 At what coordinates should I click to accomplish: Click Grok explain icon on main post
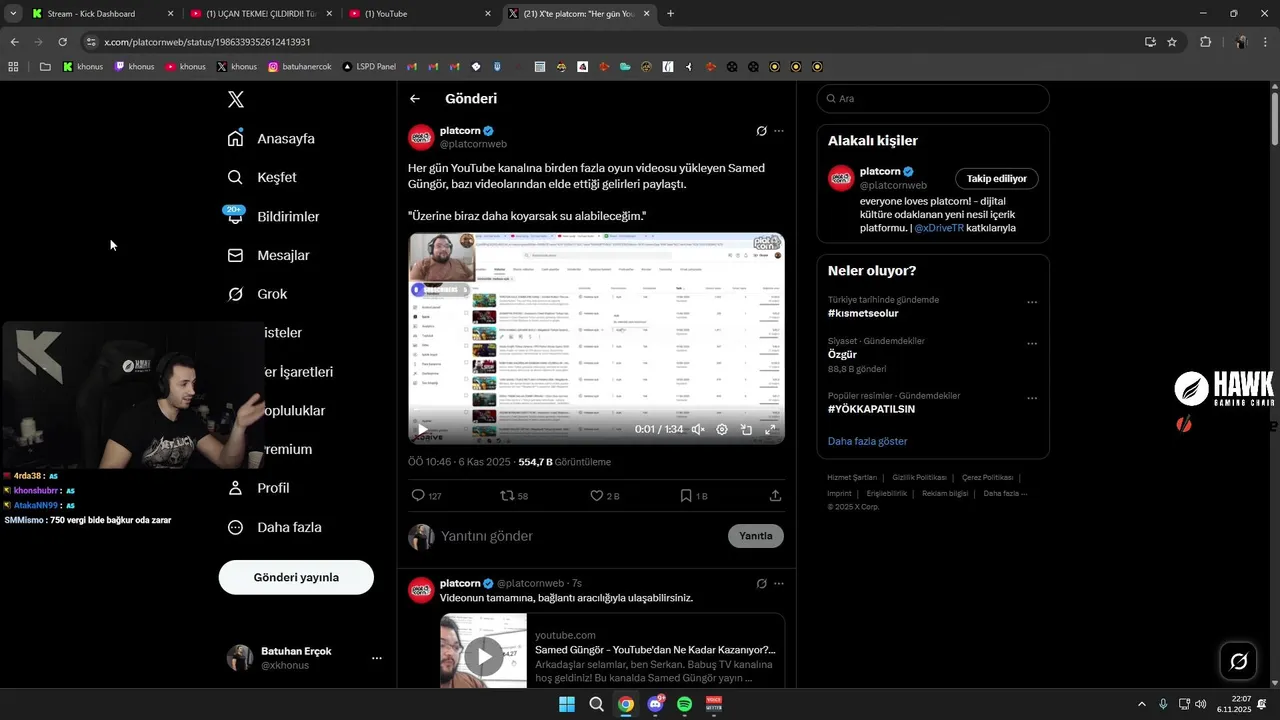[761, 131]
